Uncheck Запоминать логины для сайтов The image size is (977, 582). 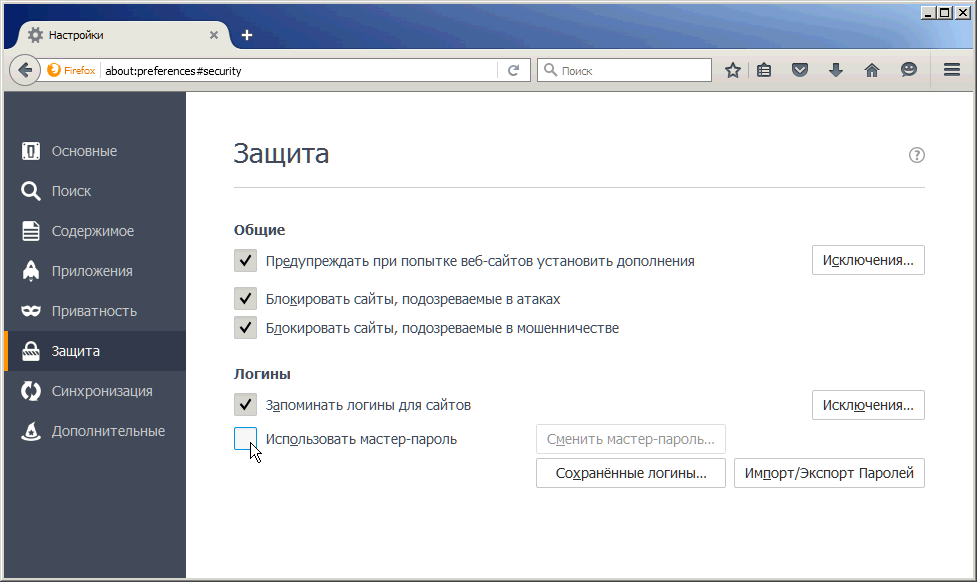pyautogui.click(x=245, y=405)
